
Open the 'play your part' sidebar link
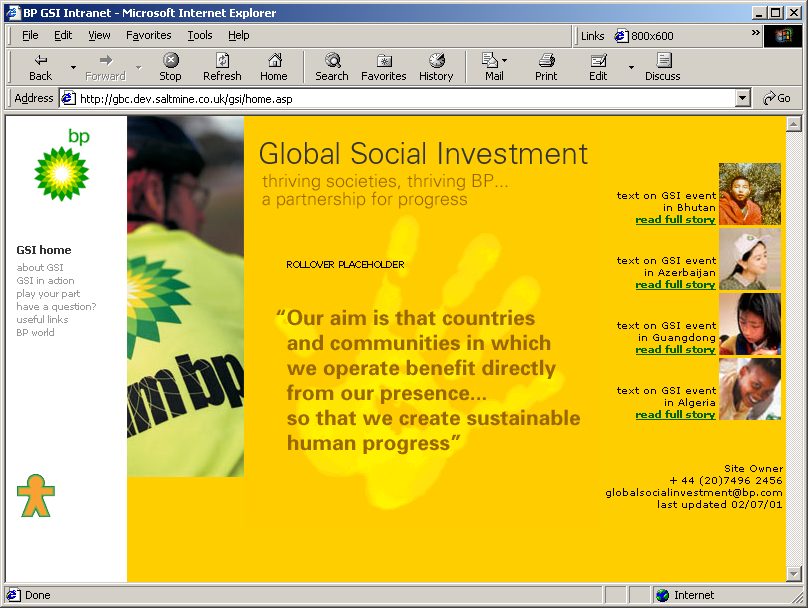click(48, 294)
